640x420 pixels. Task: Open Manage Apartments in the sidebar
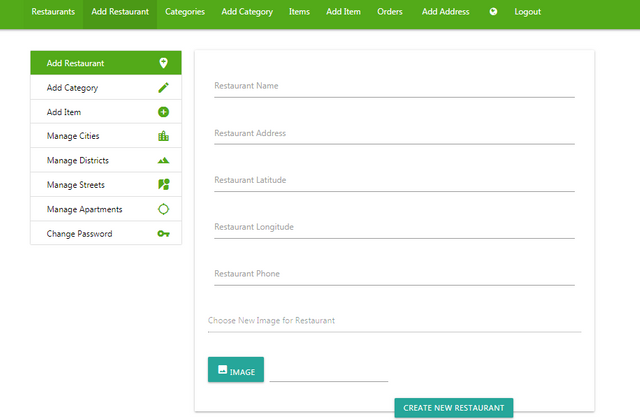(x=106, y=209)
